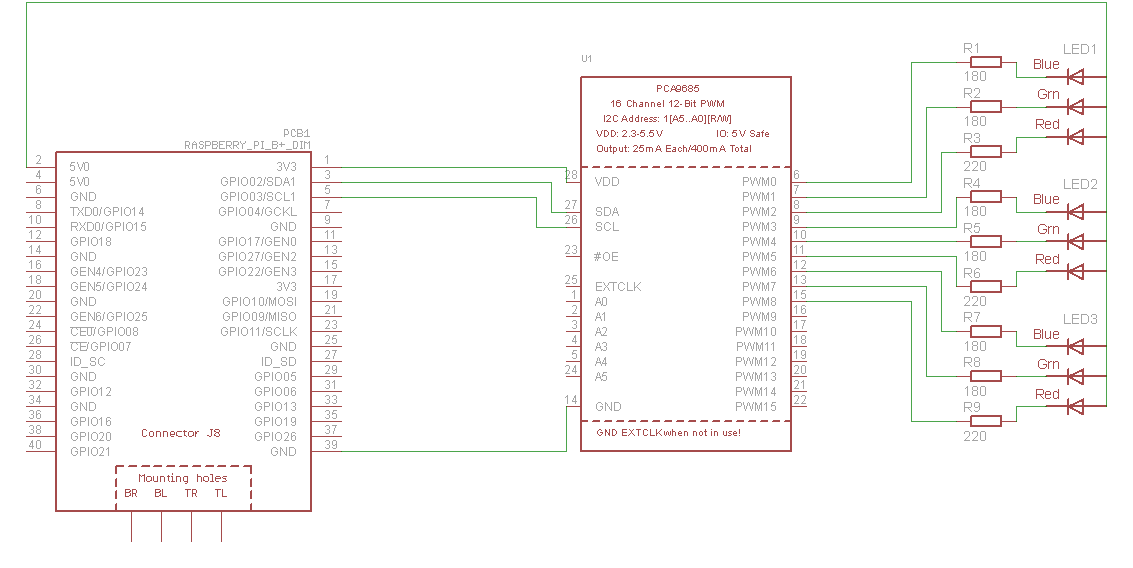Viewport: 1133px width, 568px height.
Task: Click the Blue diode symbol of LED1
Action: pos(1075,77)
